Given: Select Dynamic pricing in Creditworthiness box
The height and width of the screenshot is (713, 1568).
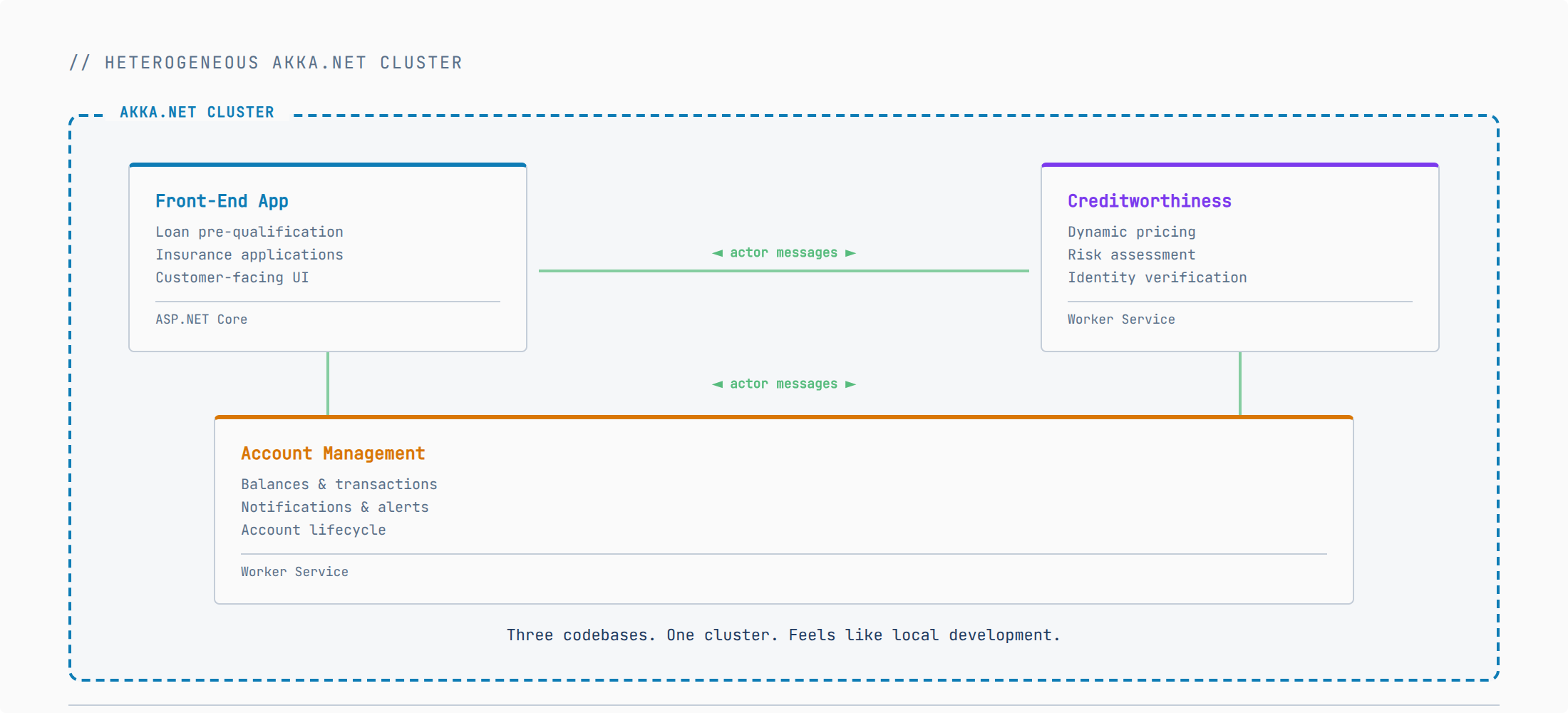Looking at the screenshot, I should [x=1131, y=232].
